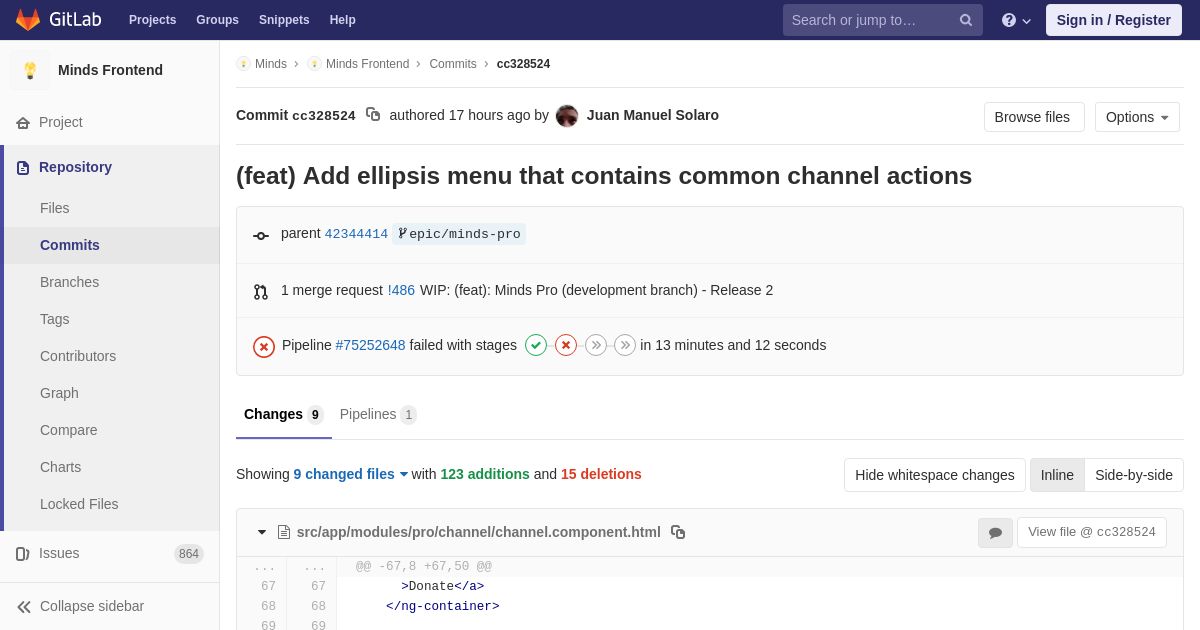The width and height of the screenshot is (1200, 630).
Task: Switch to Side-by-side diff view
Action: (x=1134, y=475)
